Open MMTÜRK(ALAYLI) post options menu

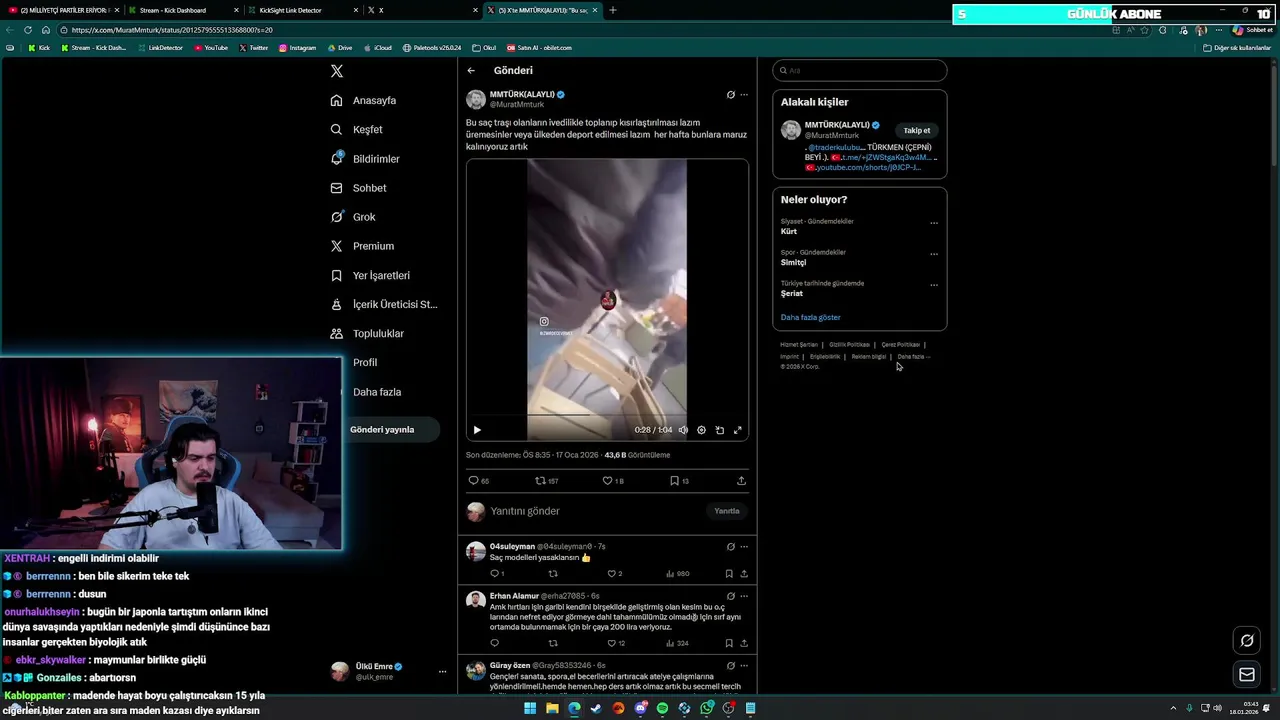coord(744,95)
